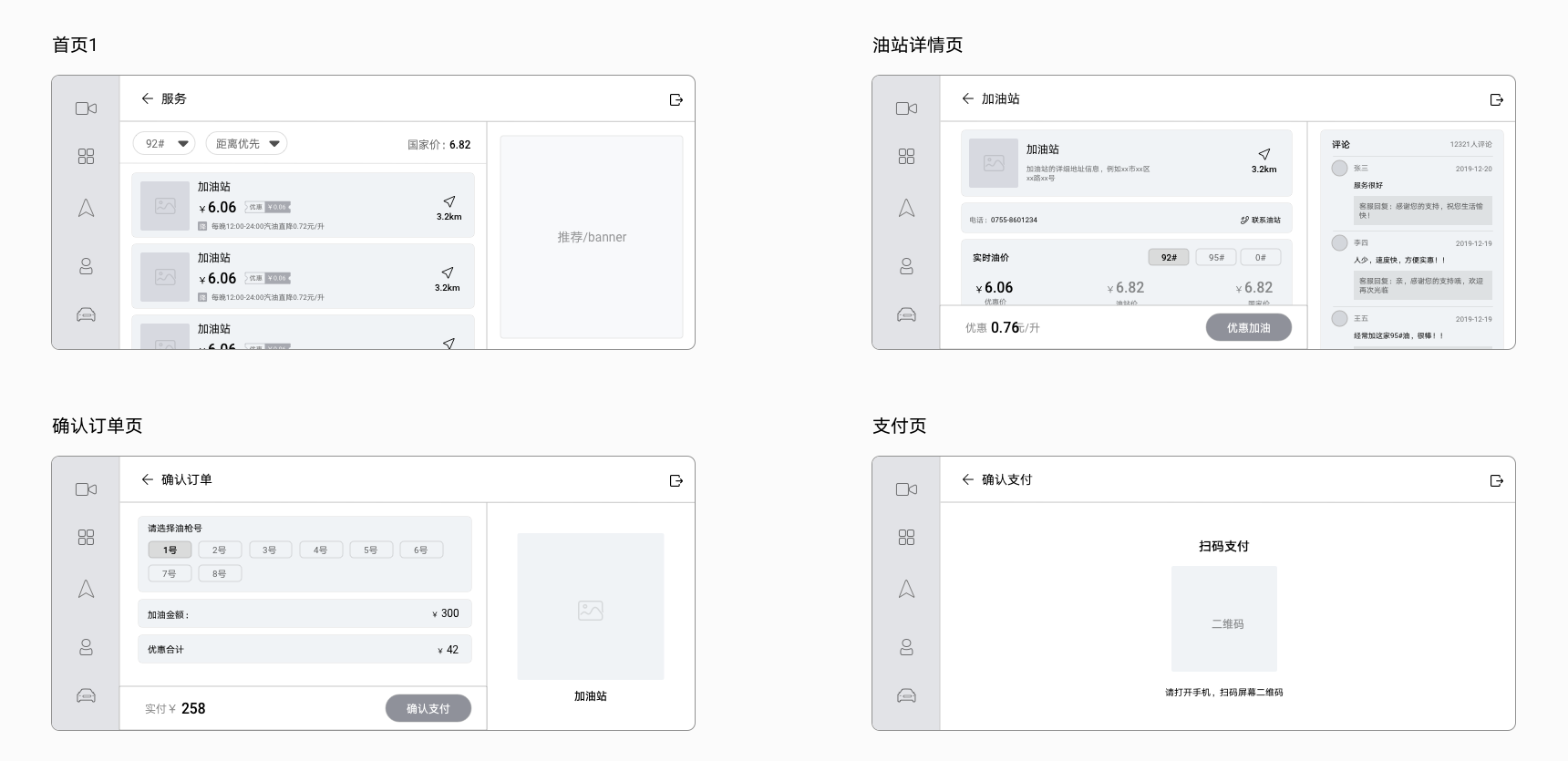This screenshot has width=1568, height=761.
Task: Click exit icon in the 加油站 detail page header
Action: tap(1497, 99)
